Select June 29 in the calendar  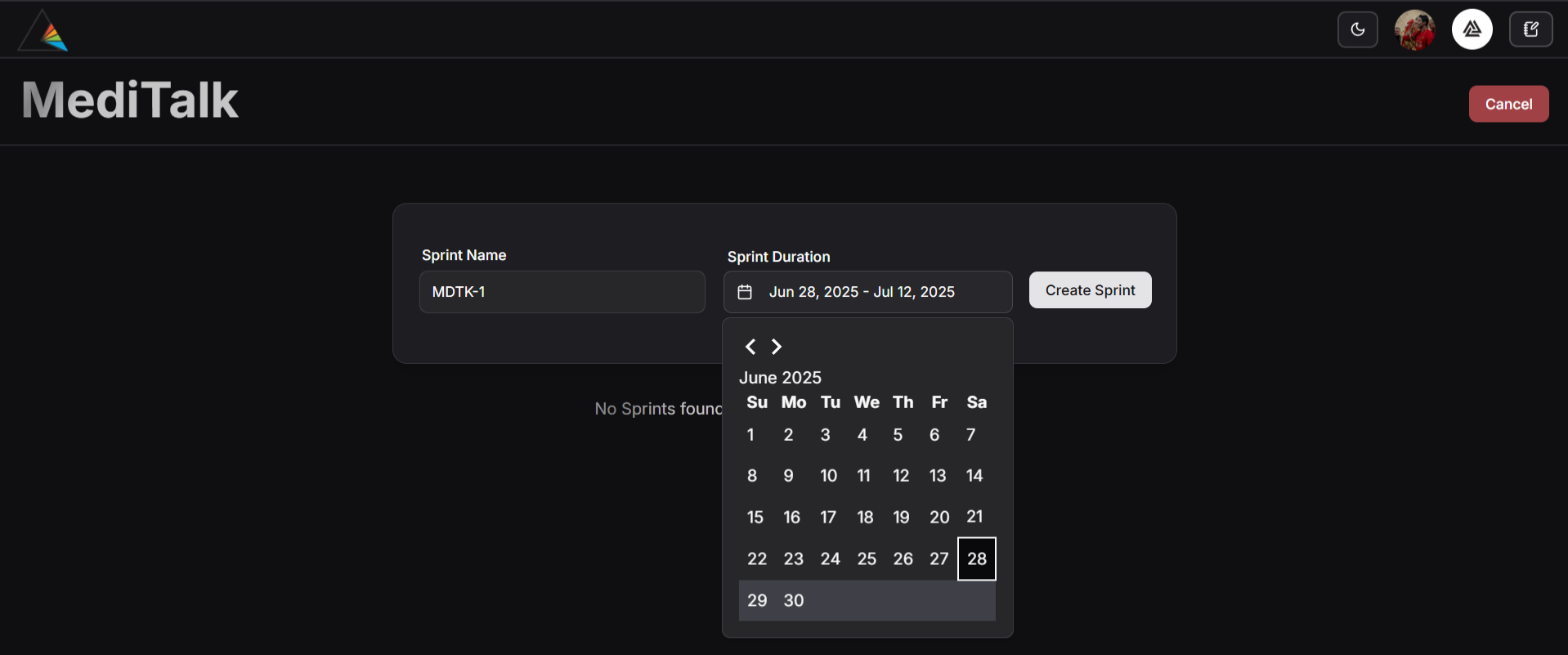click(x=757, y=600)
